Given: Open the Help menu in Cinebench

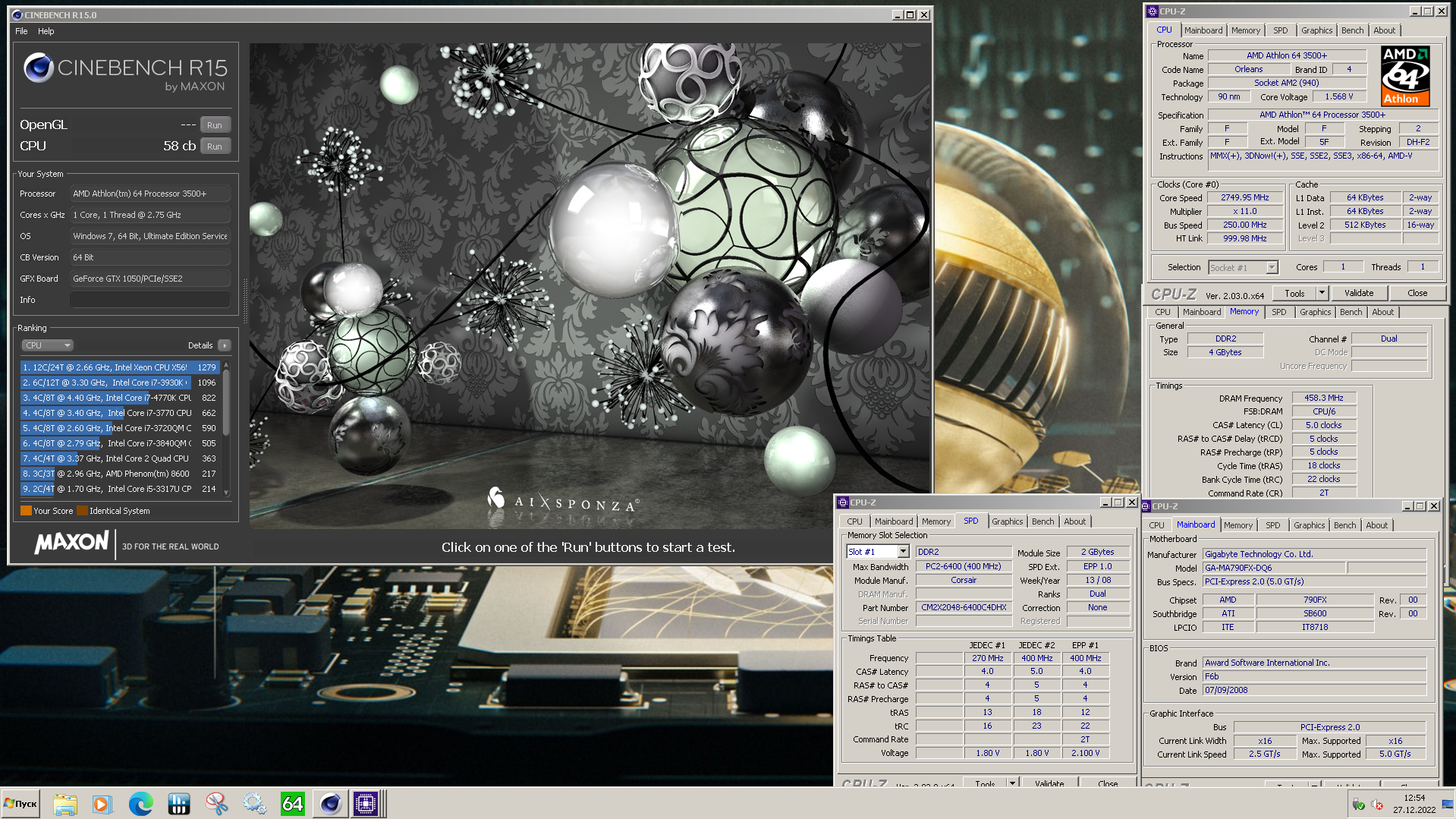Looking at the screenshot, I should click(46, 31).
